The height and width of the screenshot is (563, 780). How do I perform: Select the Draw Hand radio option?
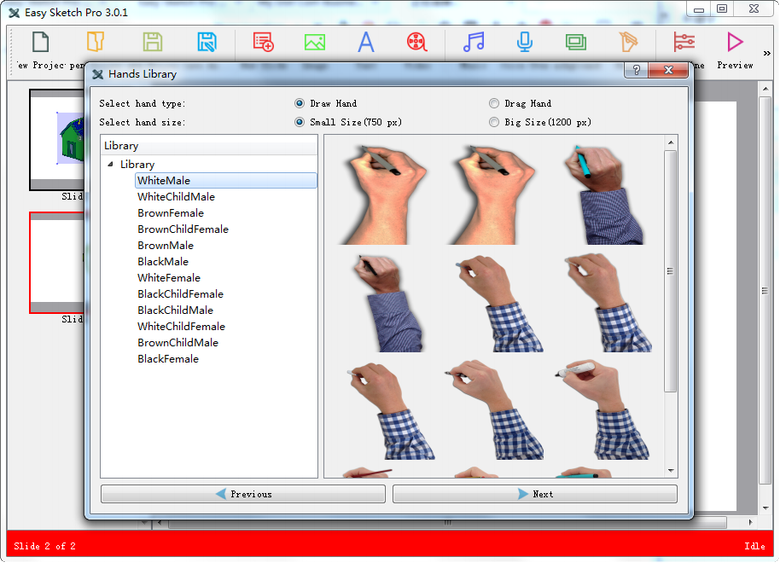300,104
